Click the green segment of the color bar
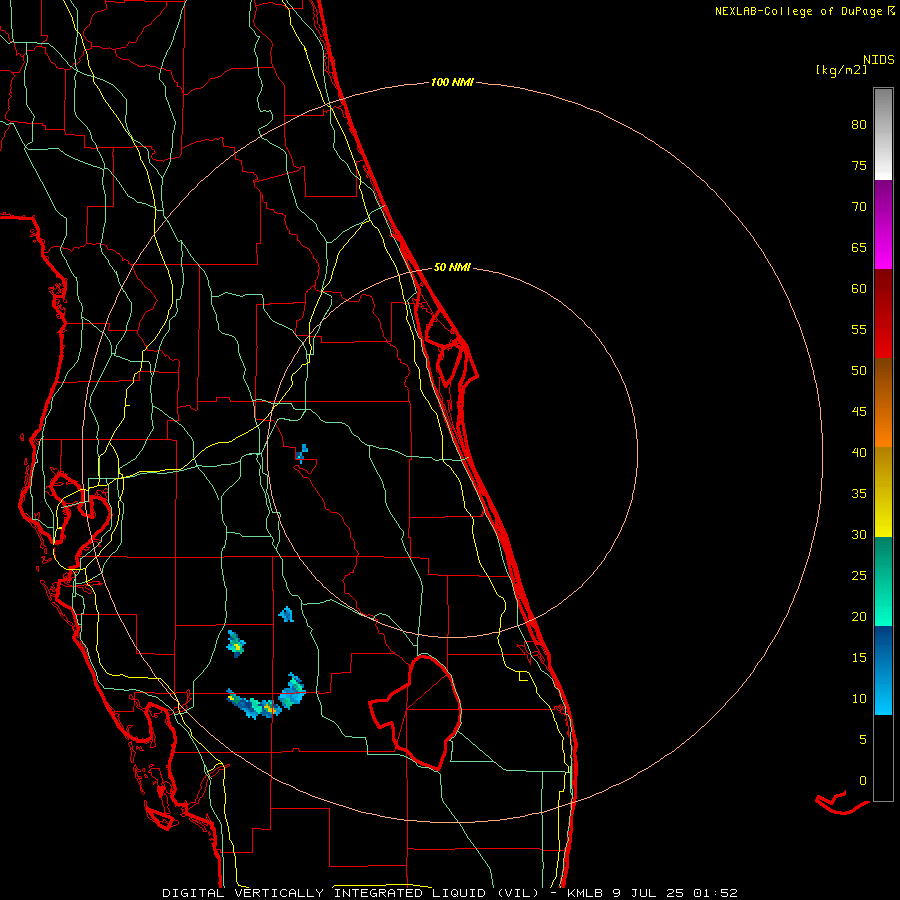 pyautogui.click(x=883, y=581)
